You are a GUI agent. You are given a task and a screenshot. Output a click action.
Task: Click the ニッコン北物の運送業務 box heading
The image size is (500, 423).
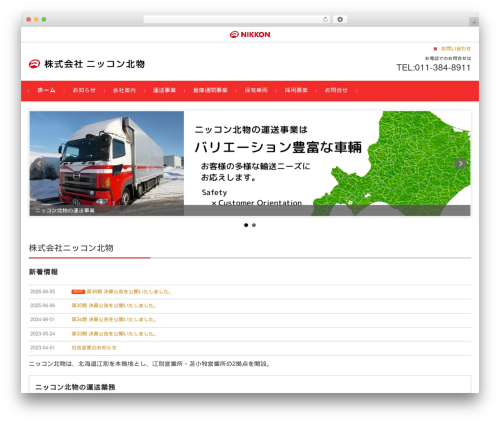(75, 387)
